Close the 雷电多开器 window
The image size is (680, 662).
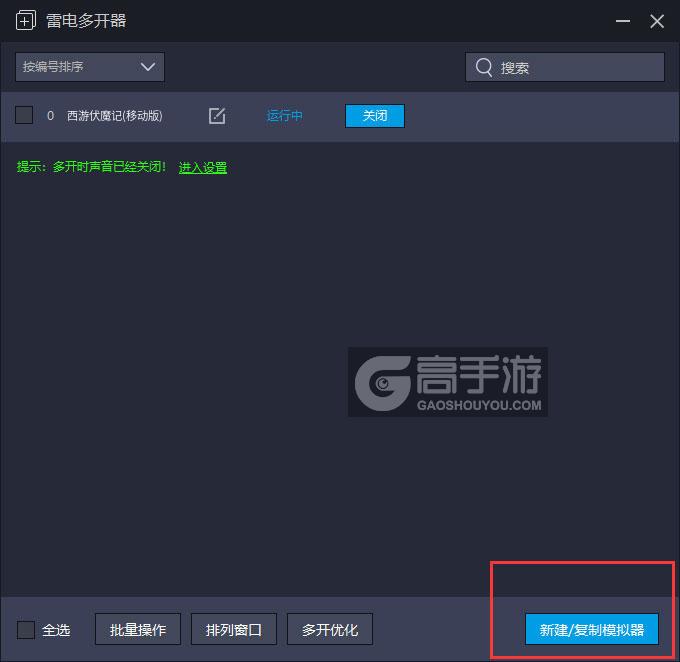[x=657, y=21]
